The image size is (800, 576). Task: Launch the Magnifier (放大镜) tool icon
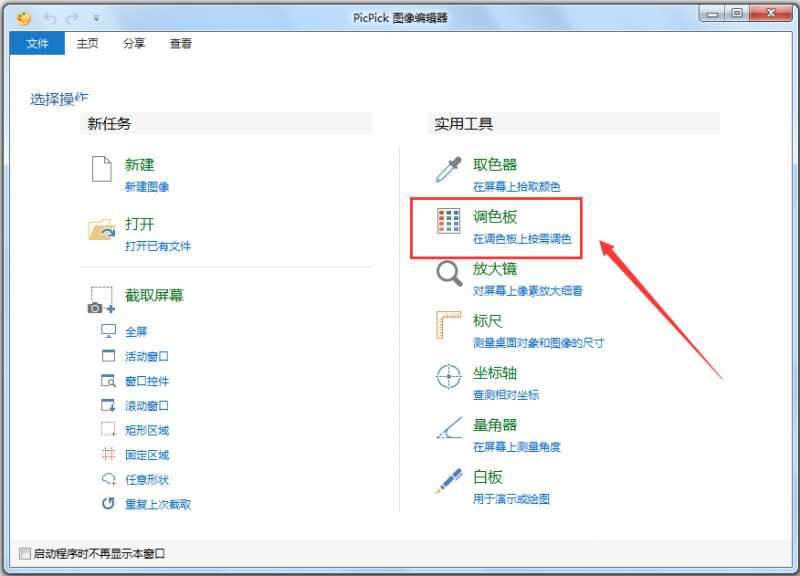pos(449,274)
